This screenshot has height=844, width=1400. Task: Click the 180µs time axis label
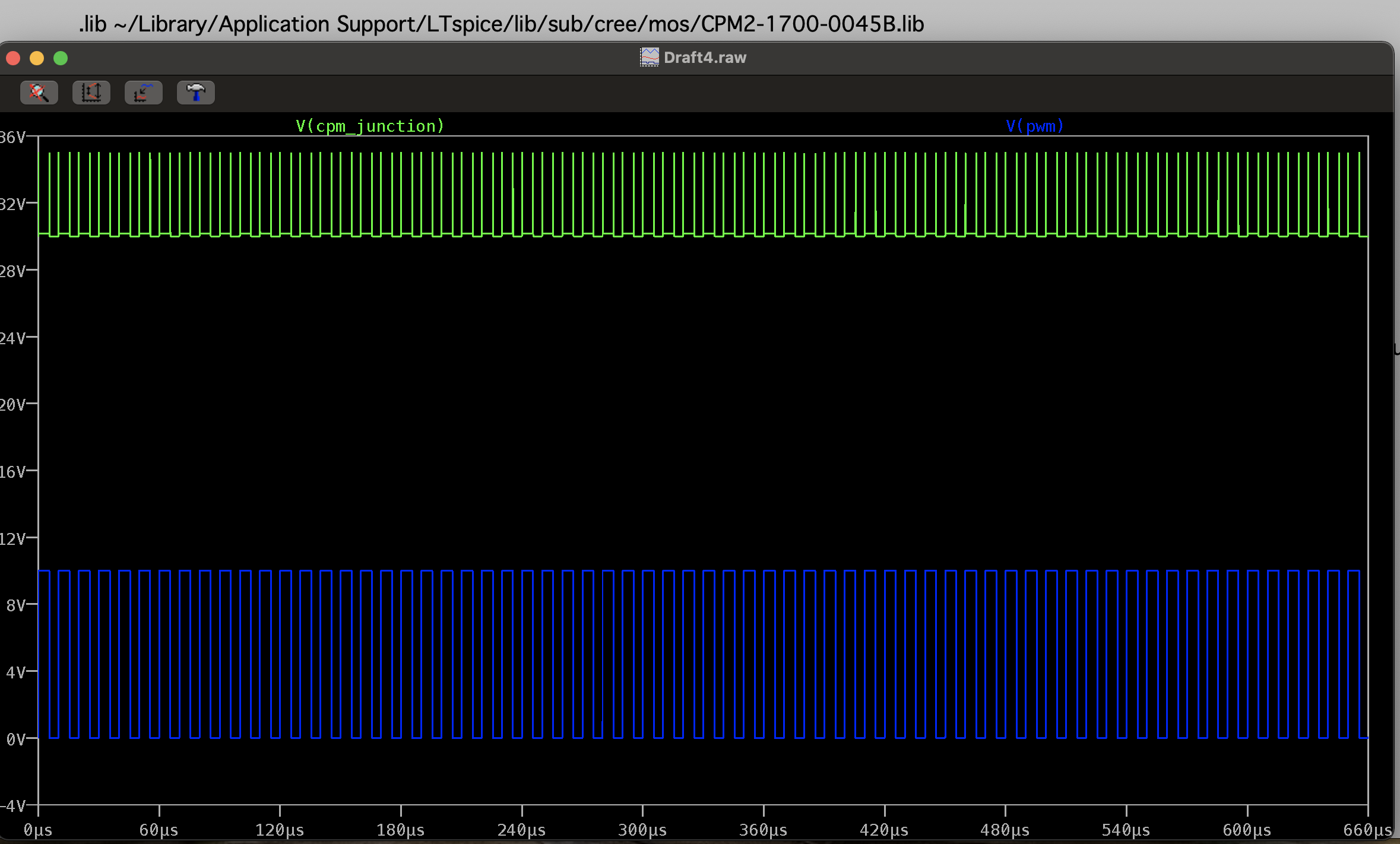401,830
